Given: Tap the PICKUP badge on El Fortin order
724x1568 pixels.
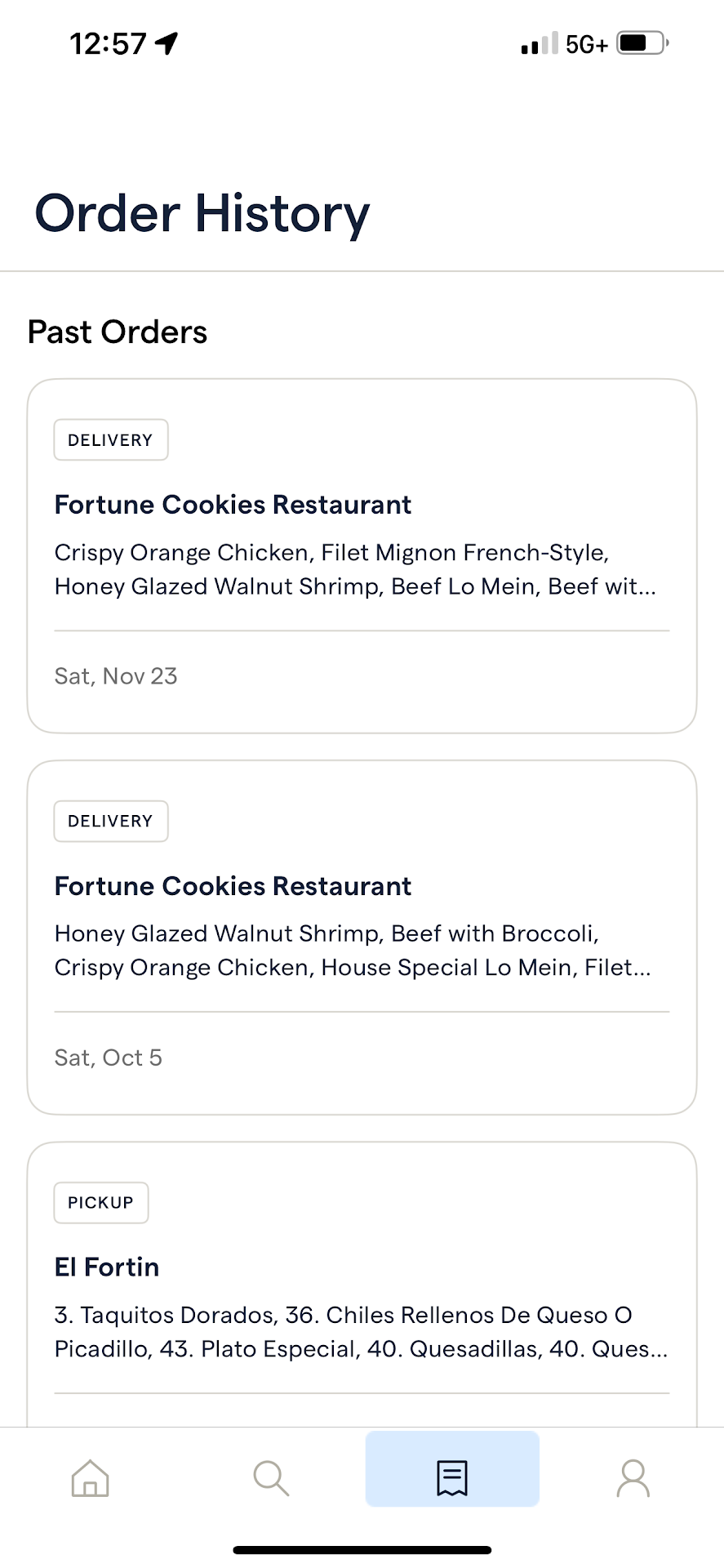Looking at the screenshot, I should (101, 1203).
